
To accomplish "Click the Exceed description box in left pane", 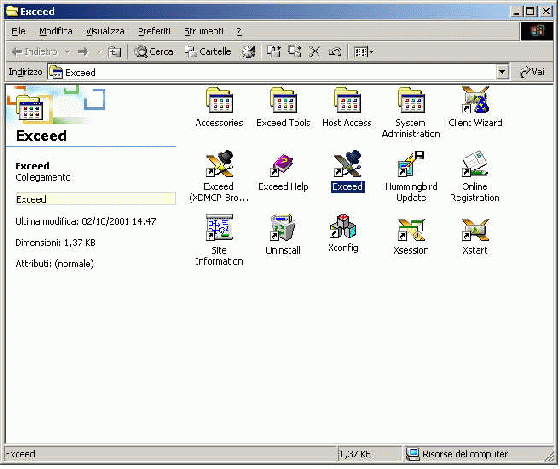I will click(x=95, y=199).
